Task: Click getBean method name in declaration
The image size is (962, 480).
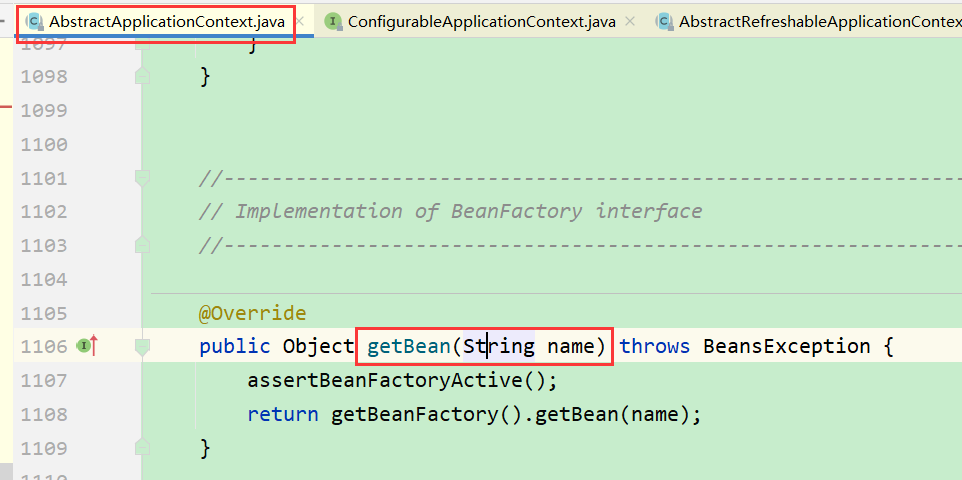Action: [409, 347]
